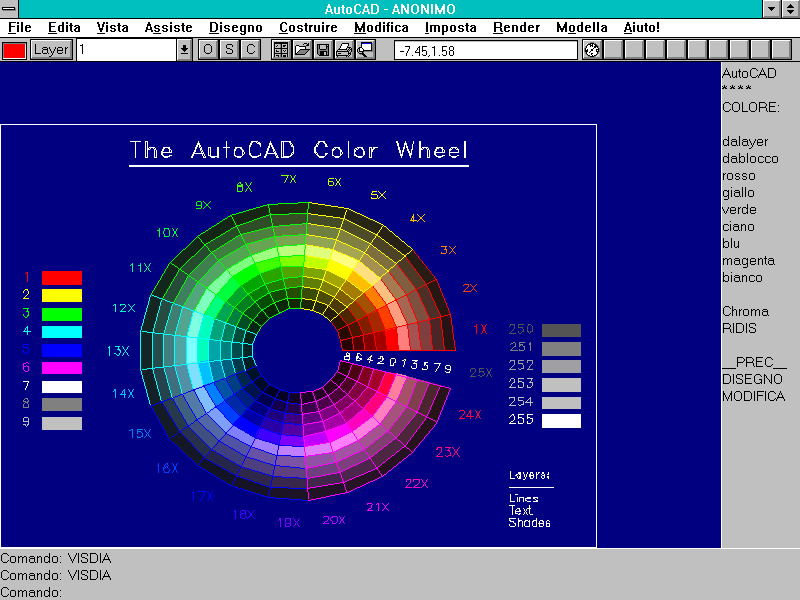Click the toolbox grid icon
The image size is (800, 600).
coord(281,50)
